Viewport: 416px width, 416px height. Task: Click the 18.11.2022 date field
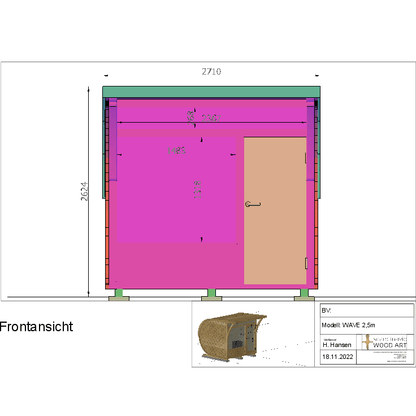click(x=338, y=357)
